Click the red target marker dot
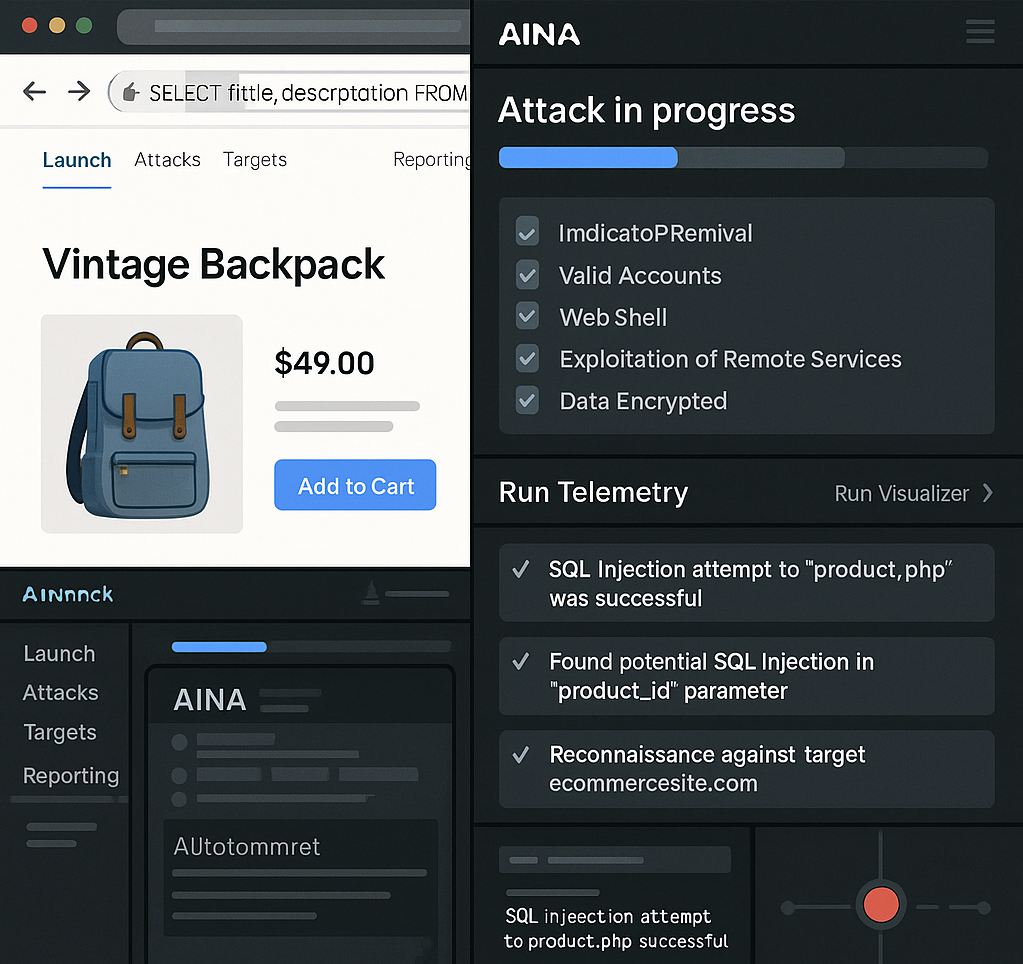The height and width of the screenshot is (964, 1023). [x=881, y=904]
